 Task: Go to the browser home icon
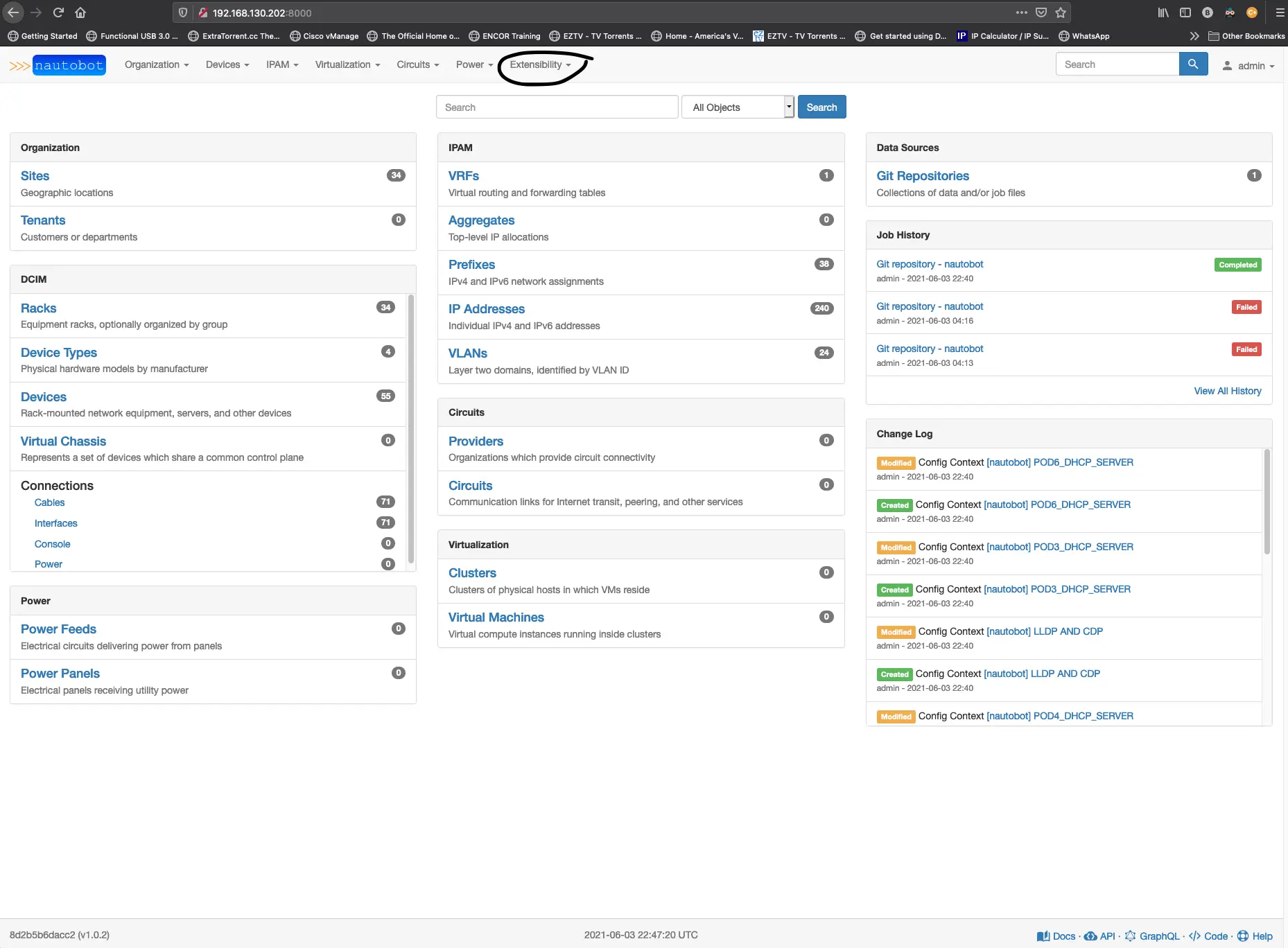pyautogui.click(x=80, y=12)
